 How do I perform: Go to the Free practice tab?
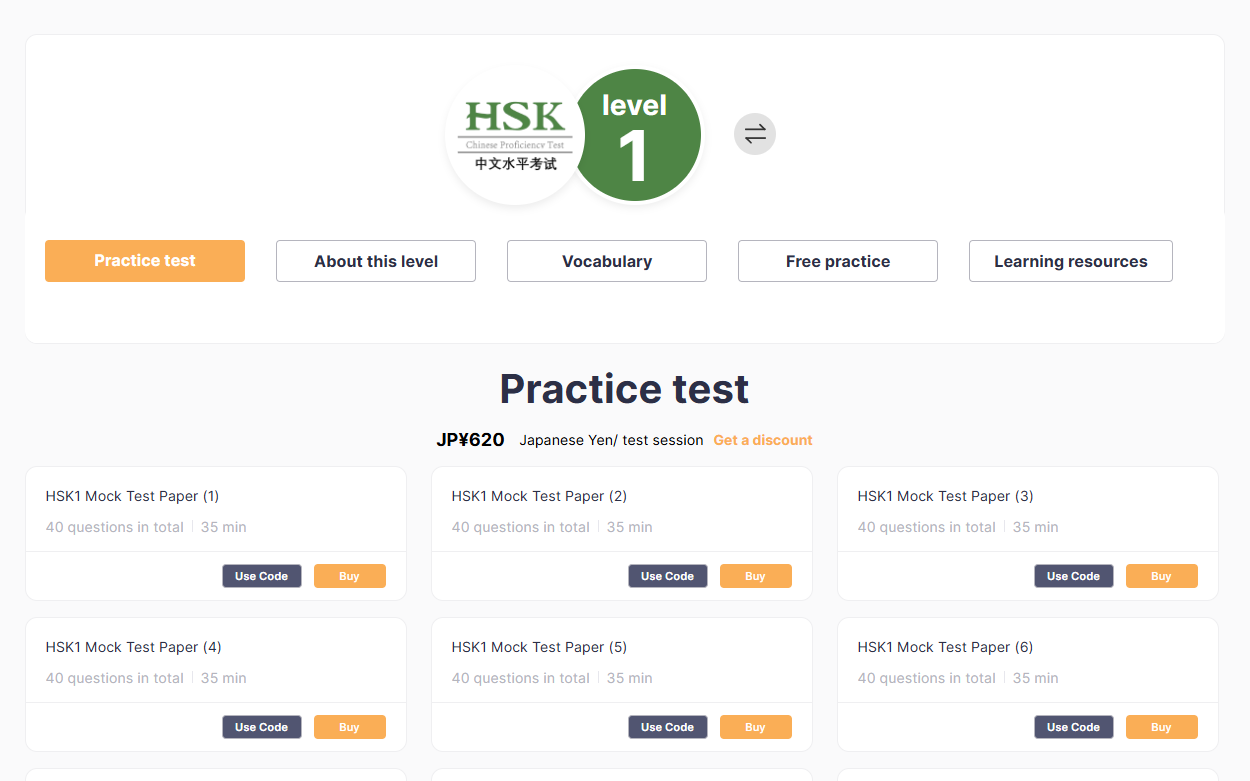click(x=838, y=261)
